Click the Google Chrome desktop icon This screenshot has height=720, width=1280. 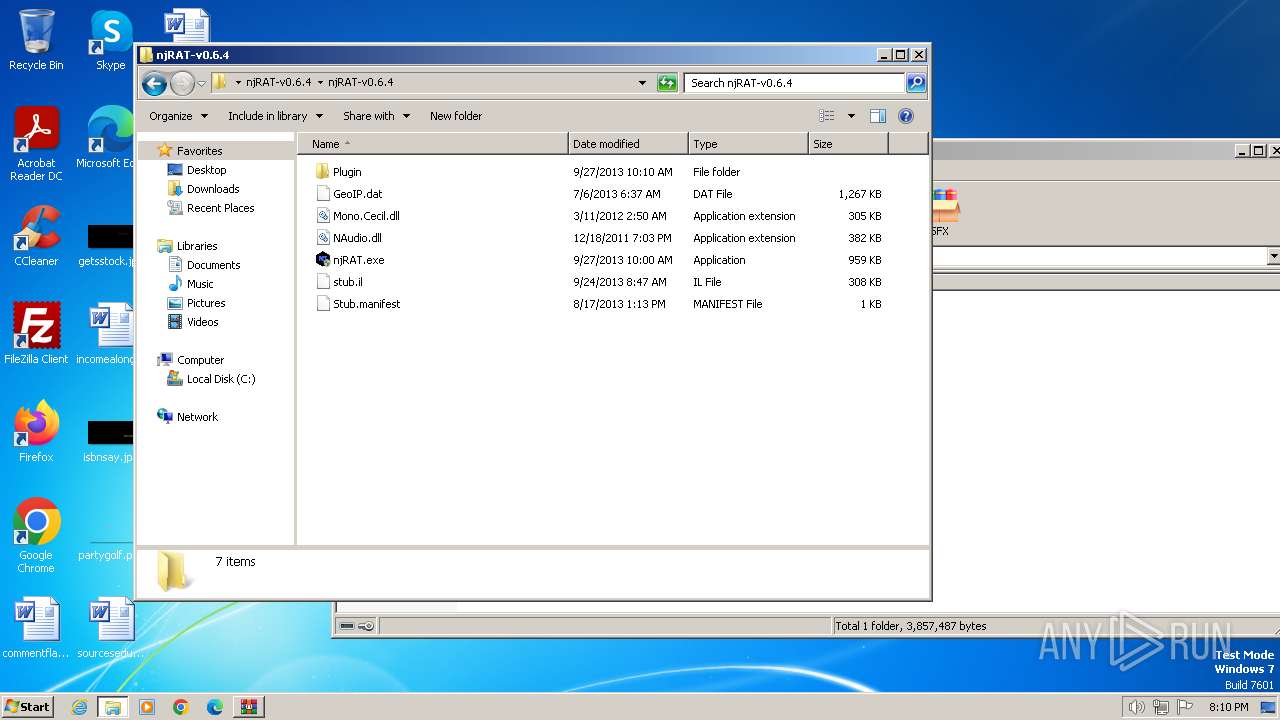pyautogui.click(x=36, y=536)
